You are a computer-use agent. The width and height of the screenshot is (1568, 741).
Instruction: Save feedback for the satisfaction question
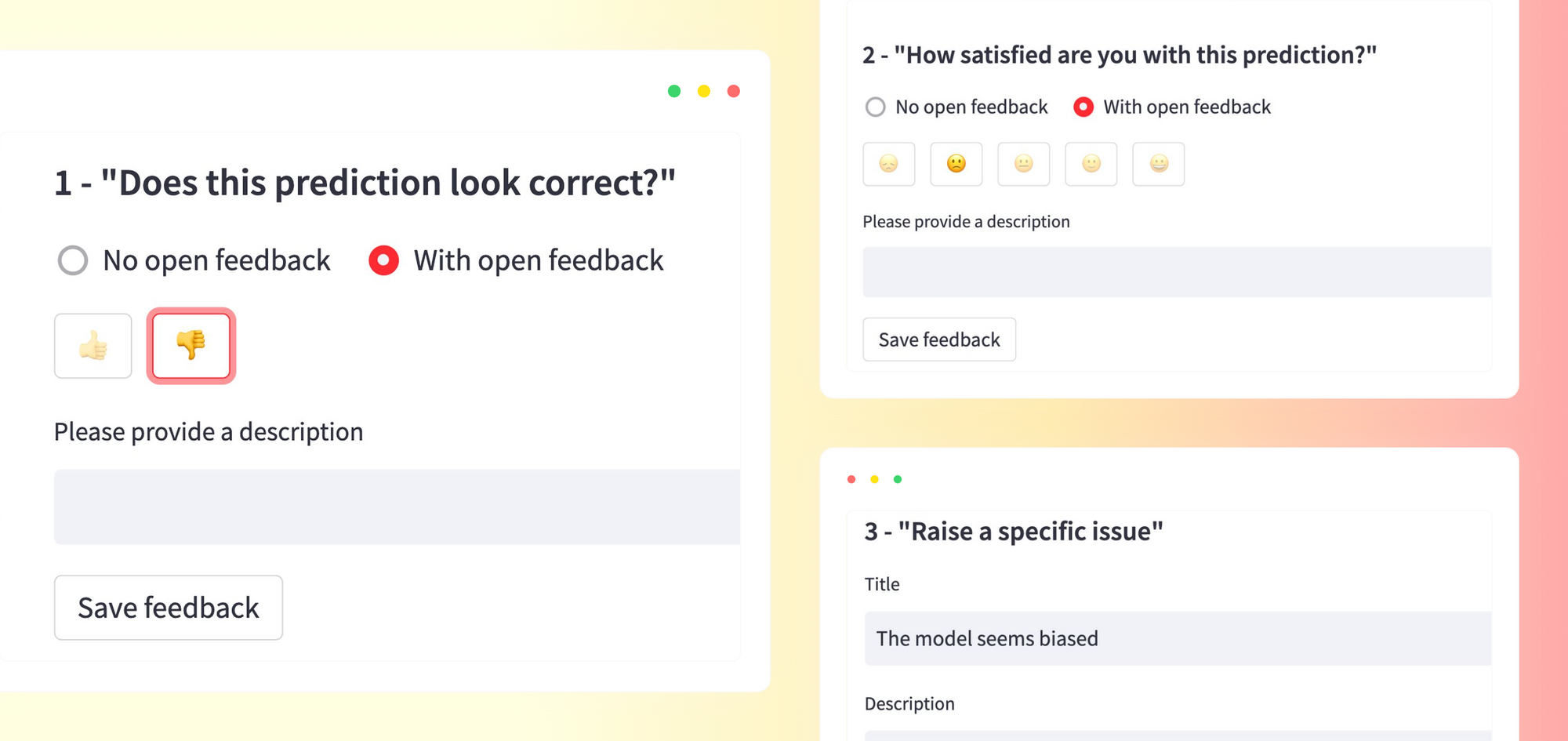coord(939,340)
